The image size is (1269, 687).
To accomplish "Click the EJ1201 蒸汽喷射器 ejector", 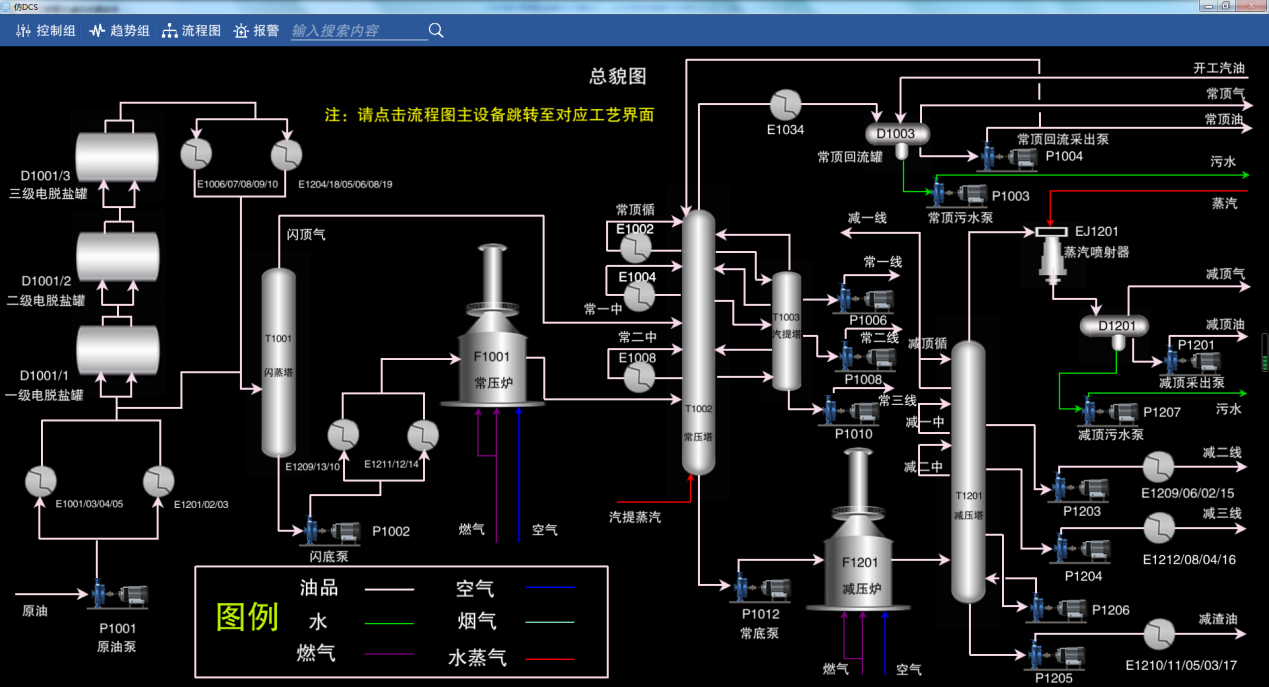I will [1053, 253].
